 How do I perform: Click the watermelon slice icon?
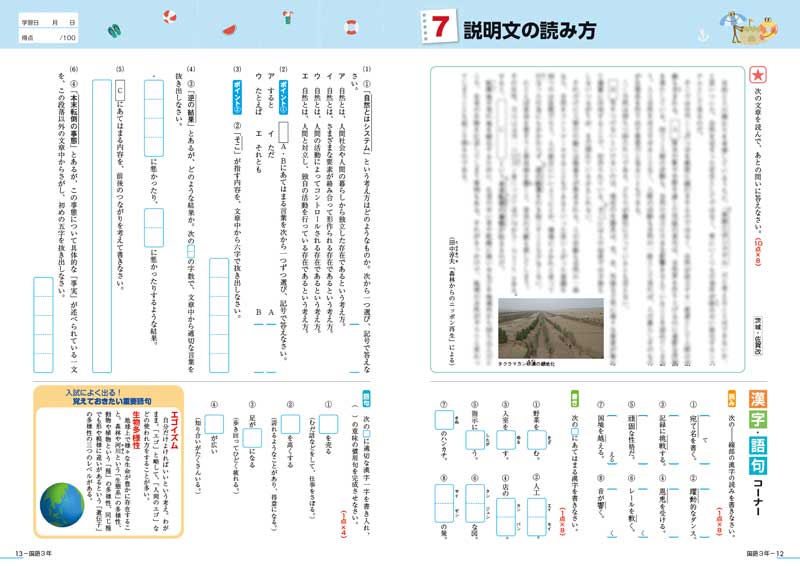click(230, 30)
